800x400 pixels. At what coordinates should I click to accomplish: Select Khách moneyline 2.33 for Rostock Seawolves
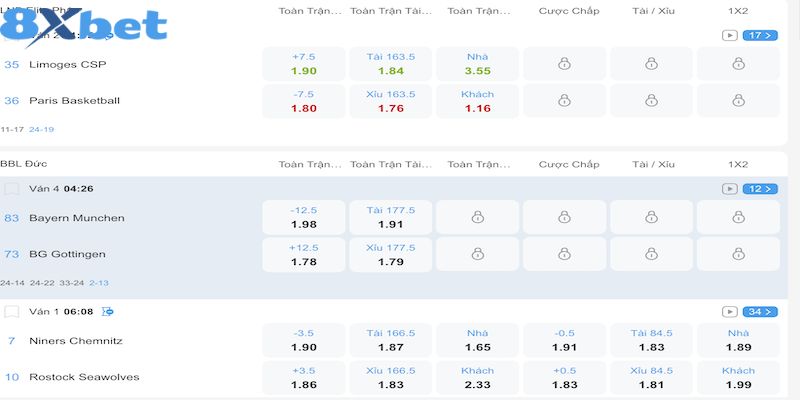(478, 378)
